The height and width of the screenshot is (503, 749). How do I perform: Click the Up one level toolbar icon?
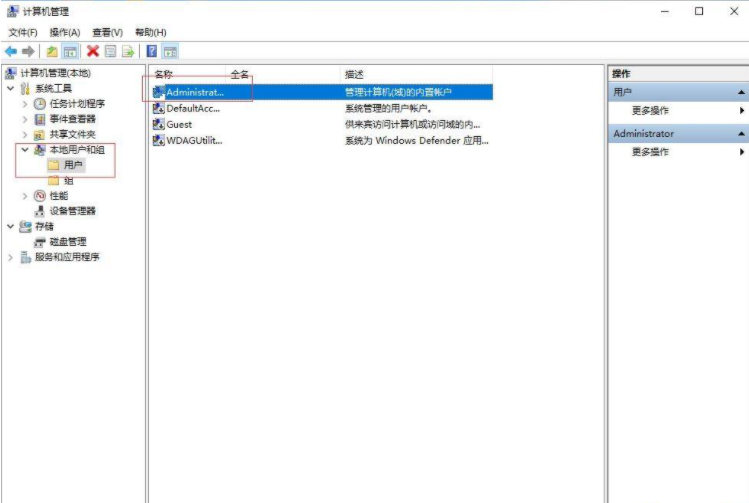coord(52,51)
